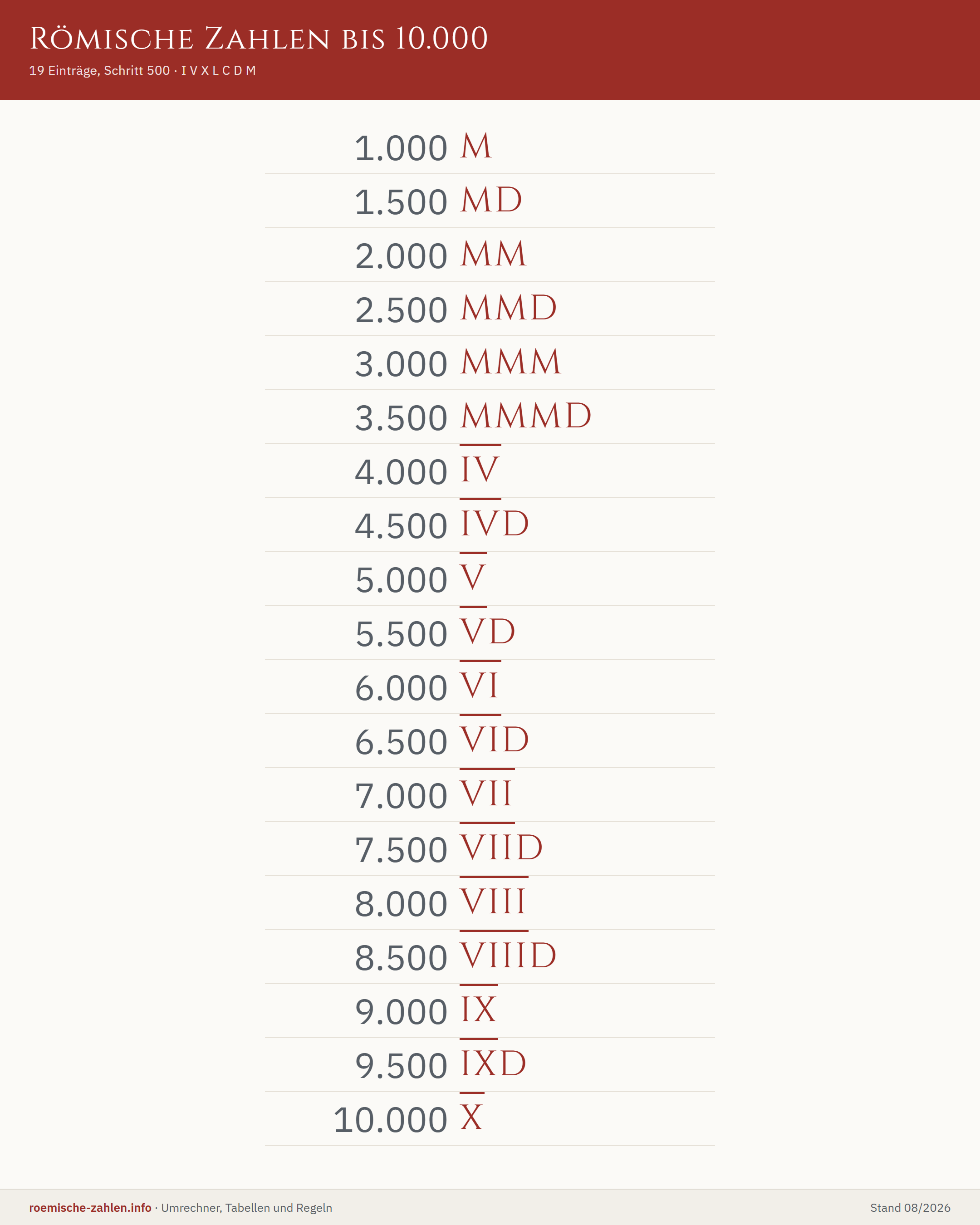Screen dimensions: 980x1225
Task: Click the subtitle 19 Einträge, Schritt 500
Action: (99, 70)
